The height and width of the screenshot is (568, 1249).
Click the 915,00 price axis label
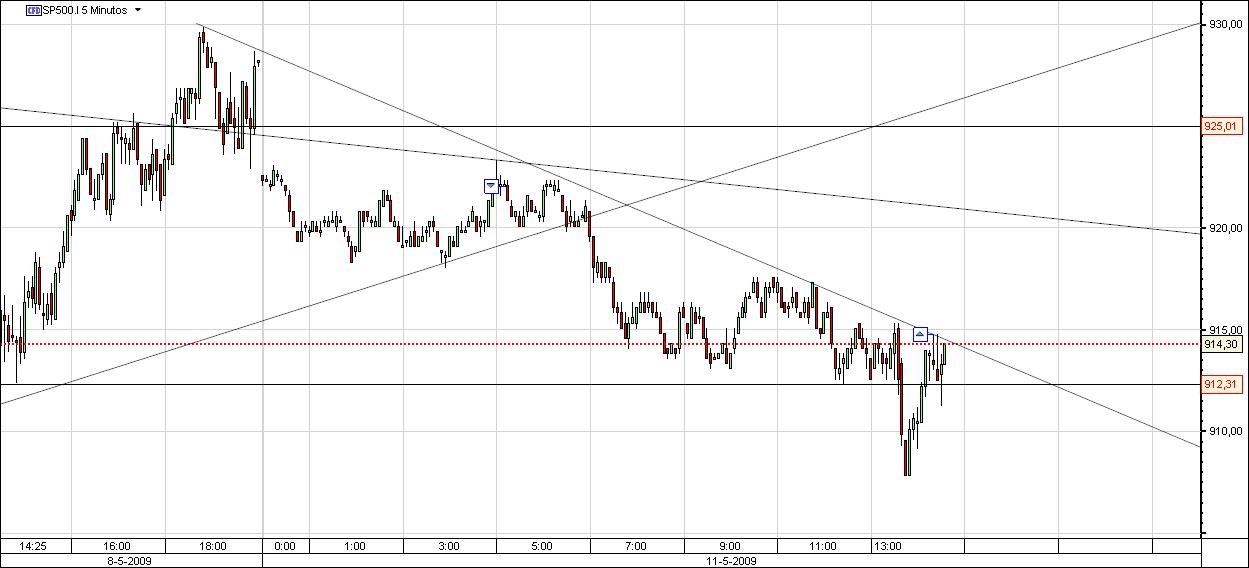click(1224, 330)
